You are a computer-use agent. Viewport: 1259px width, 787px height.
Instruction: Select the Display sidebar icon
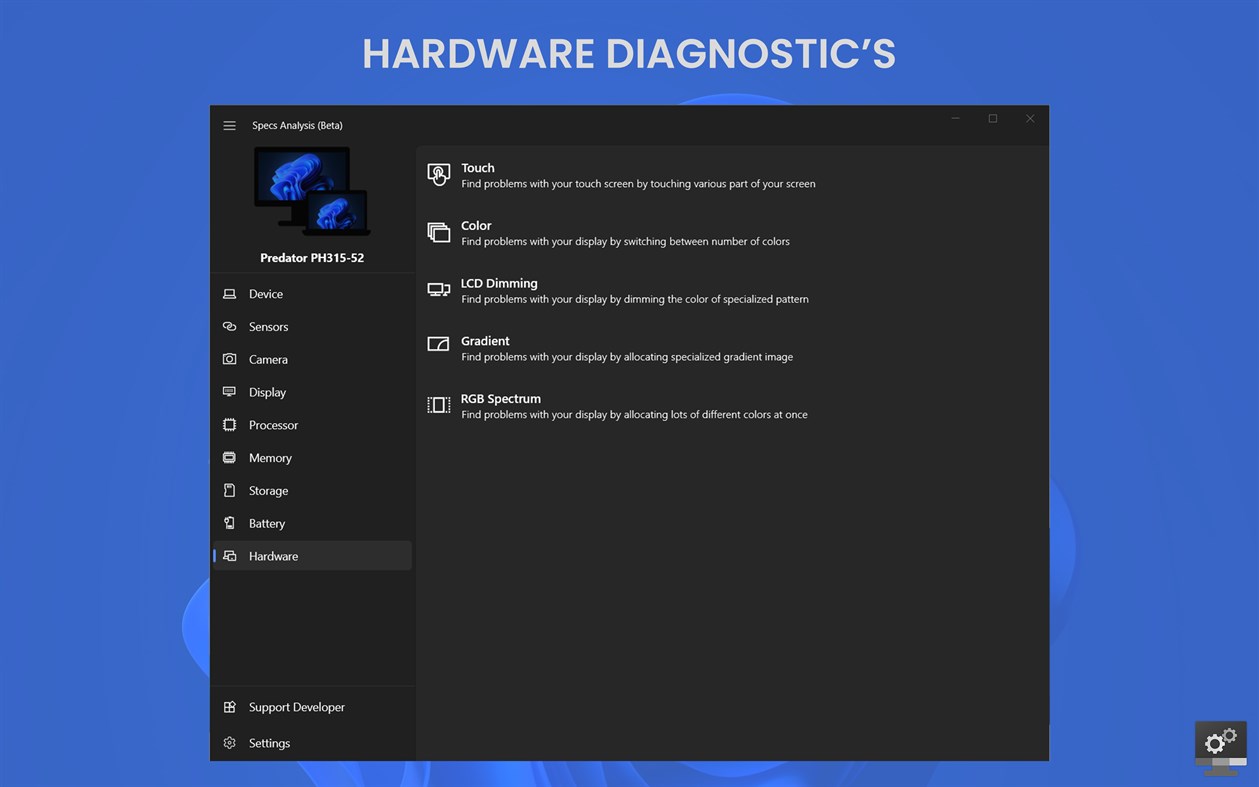click(x=230, y=391)
